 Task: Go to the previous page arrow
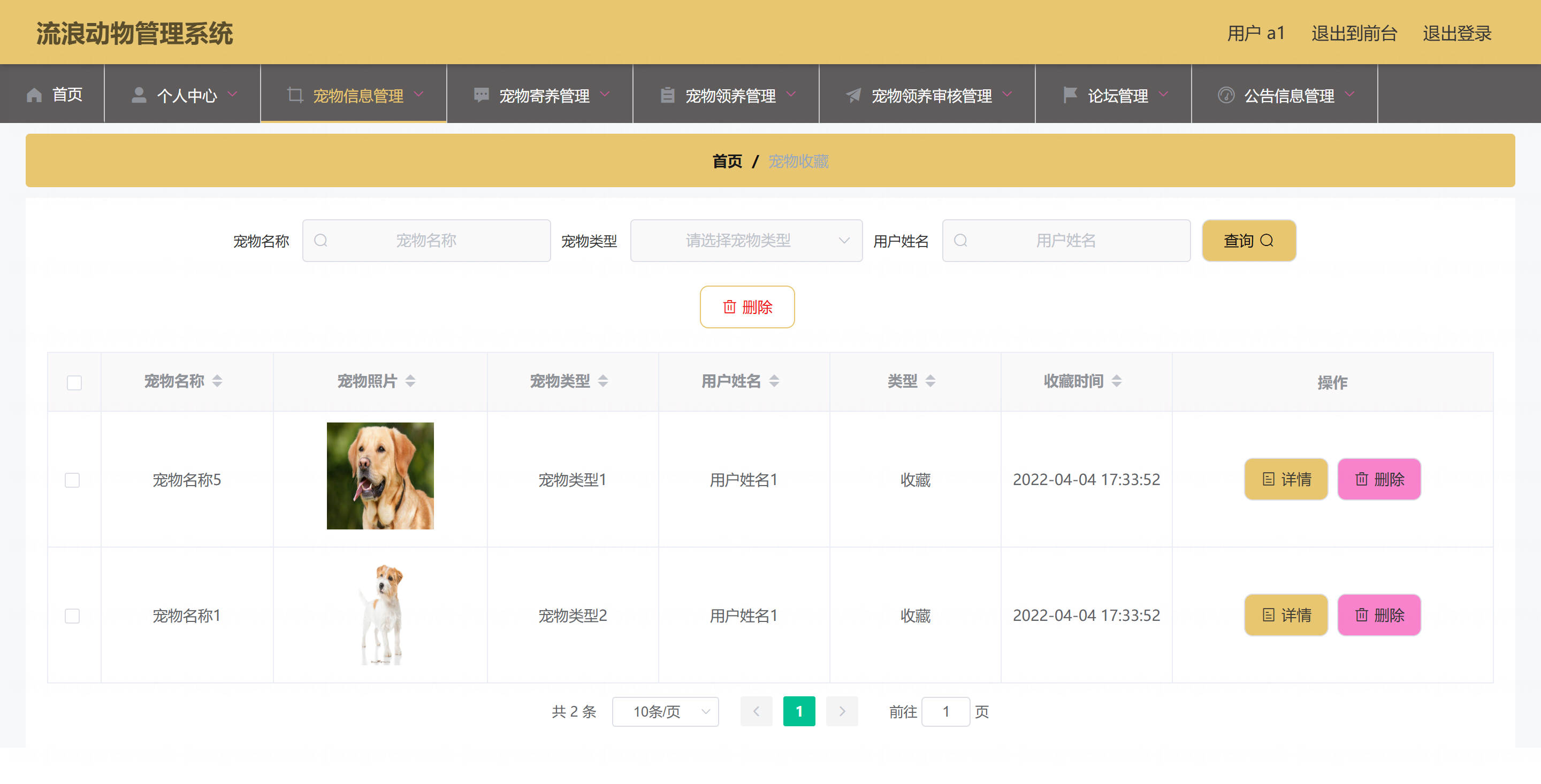coord(756,711)
